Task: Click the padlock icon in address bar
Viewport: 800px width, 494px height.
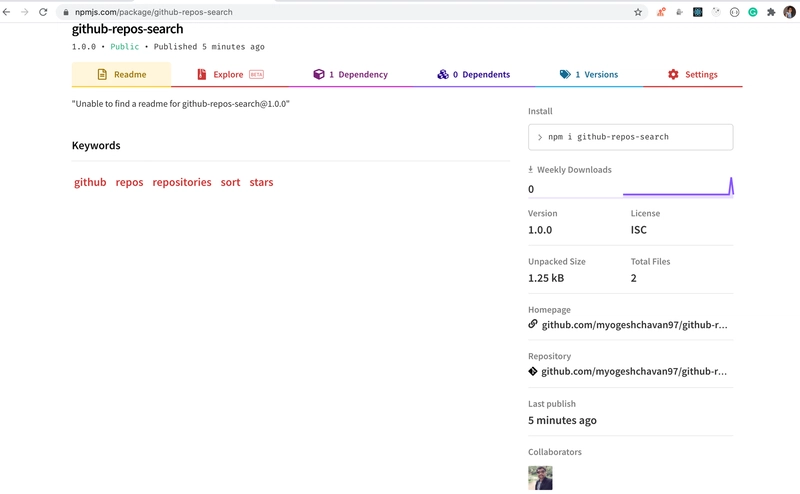Action: click(66, 12)
